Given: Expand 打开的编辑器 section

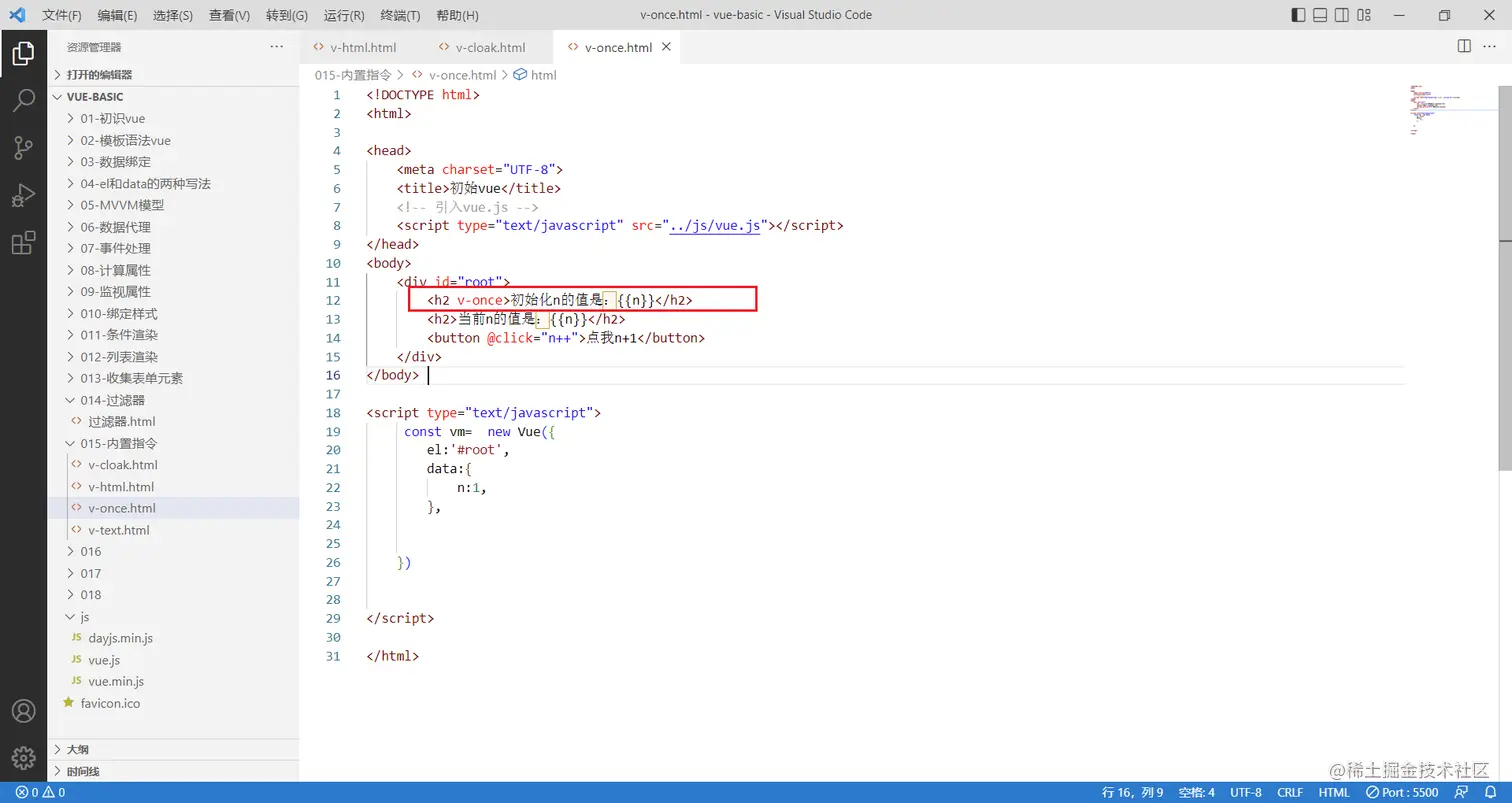Looking at the screenshot, I should point(174,74).
